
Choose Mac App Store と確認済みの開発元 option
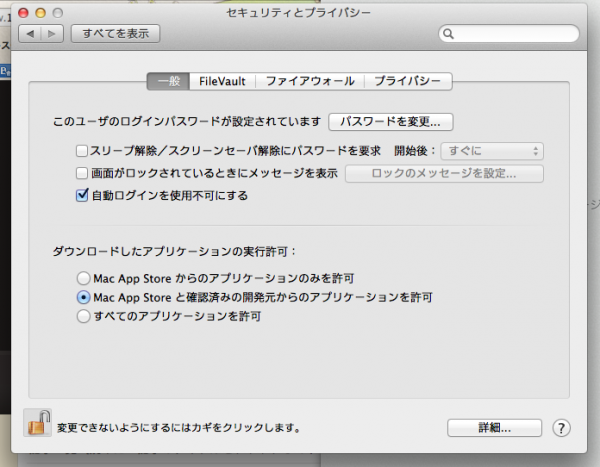tap(83, 297)
